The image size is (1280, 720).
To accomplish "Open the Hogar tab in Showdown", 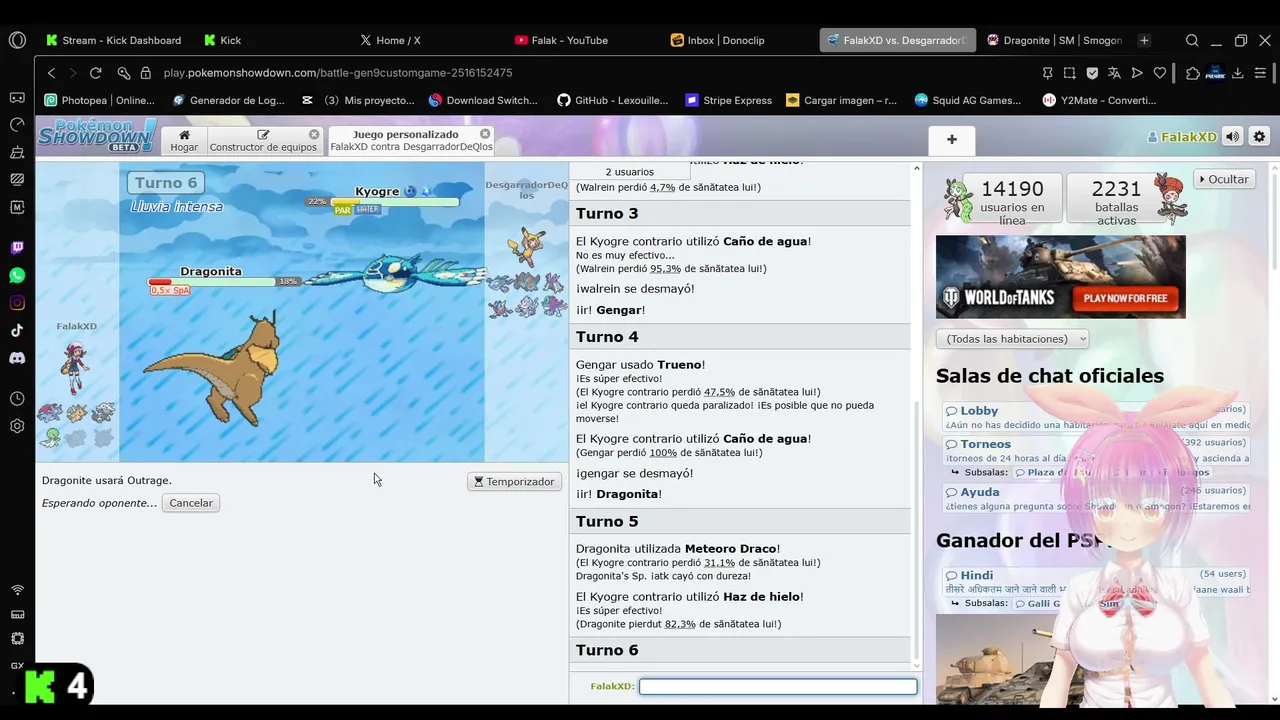I will (x=184, y=140).
